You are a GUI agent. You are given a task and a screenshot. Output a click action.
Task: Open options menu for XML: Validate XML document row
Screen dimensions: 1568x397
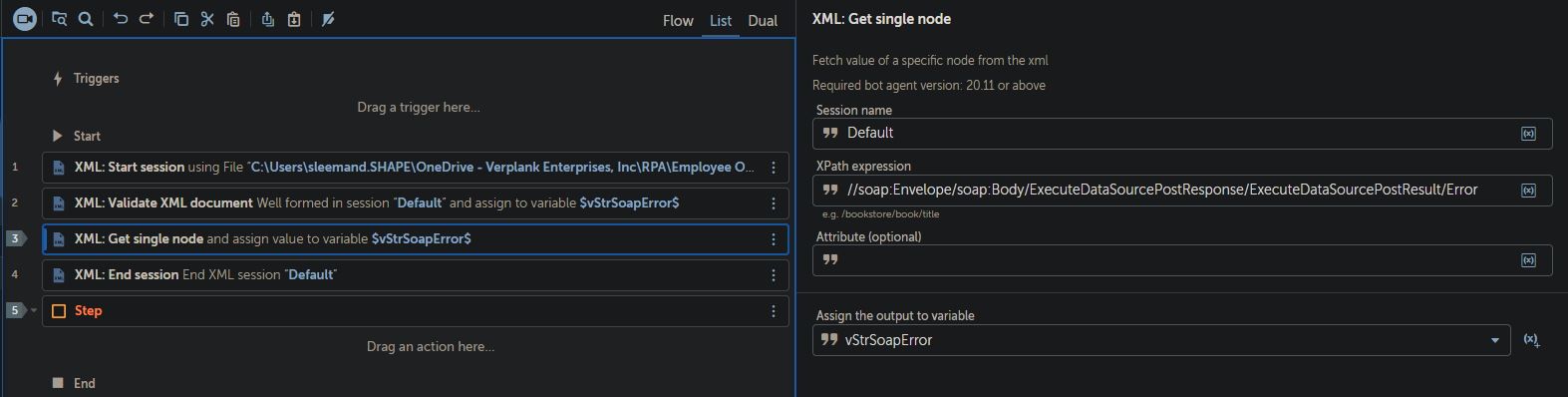(774, 203)
